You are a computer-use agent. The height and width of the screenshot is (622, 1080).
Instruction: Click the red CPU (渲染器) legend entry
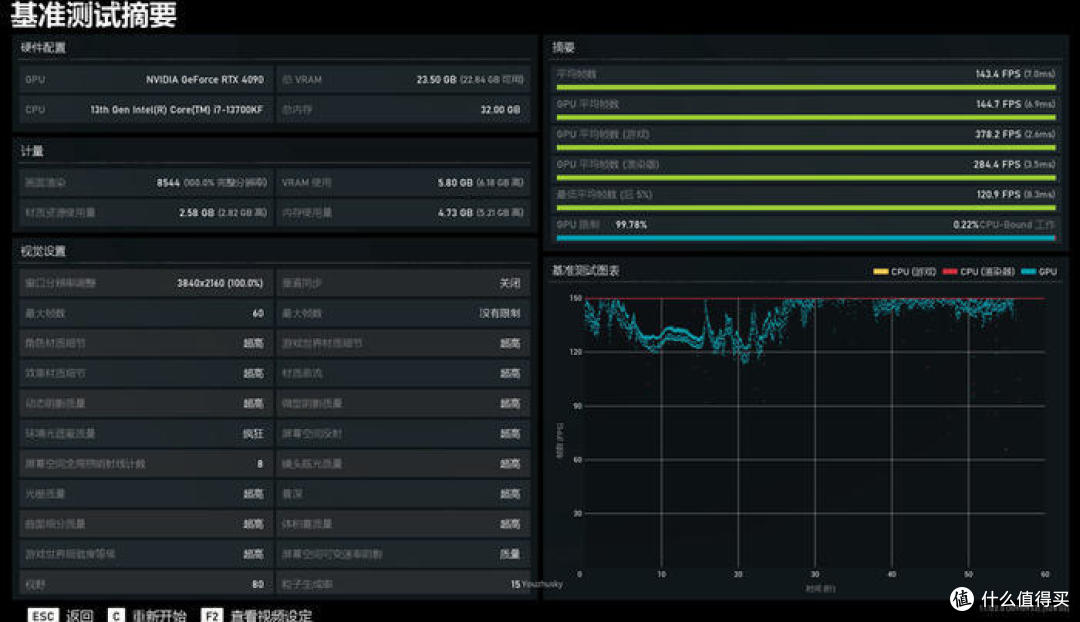[x=978, y=272]
